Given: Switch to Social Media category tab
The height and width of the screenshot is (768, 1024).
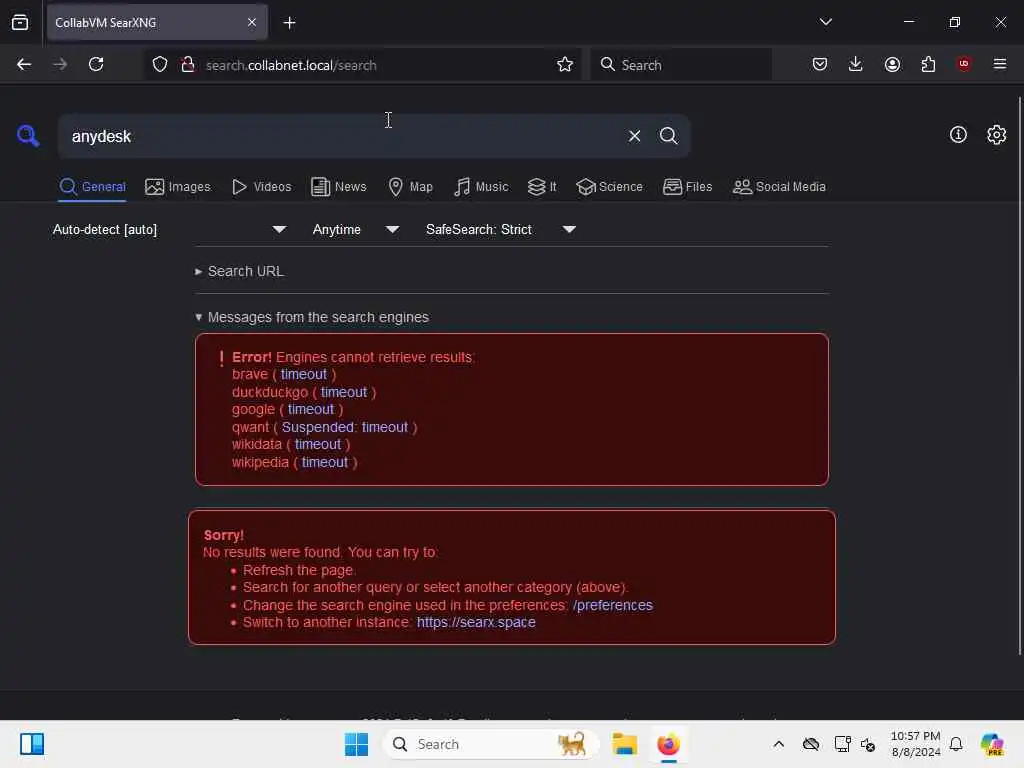Looking at the screenshot, I should (779, 187).
